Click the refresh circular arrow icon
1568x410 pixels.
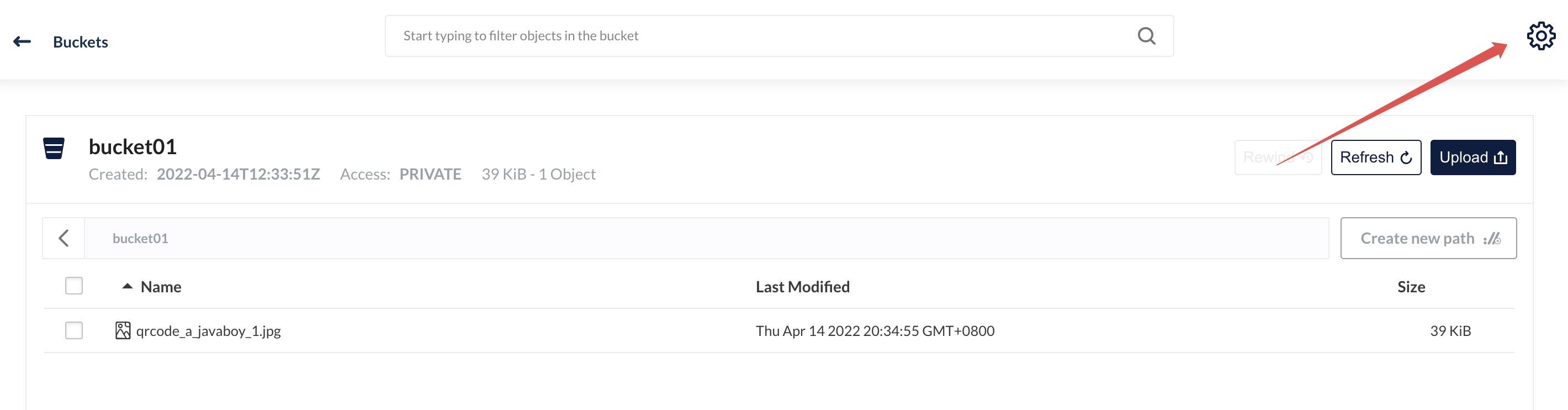pos(1406,158)
